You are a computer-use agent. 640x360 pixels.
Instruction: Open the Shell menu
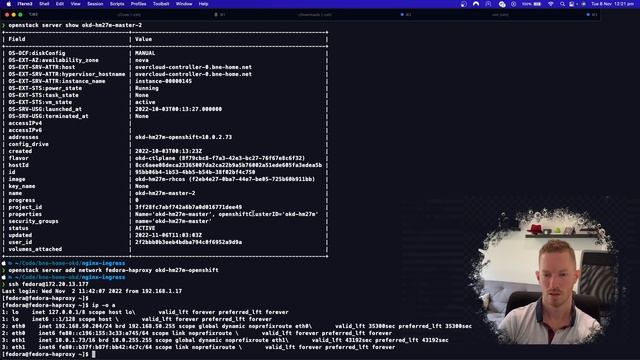[x=44, y=4]
